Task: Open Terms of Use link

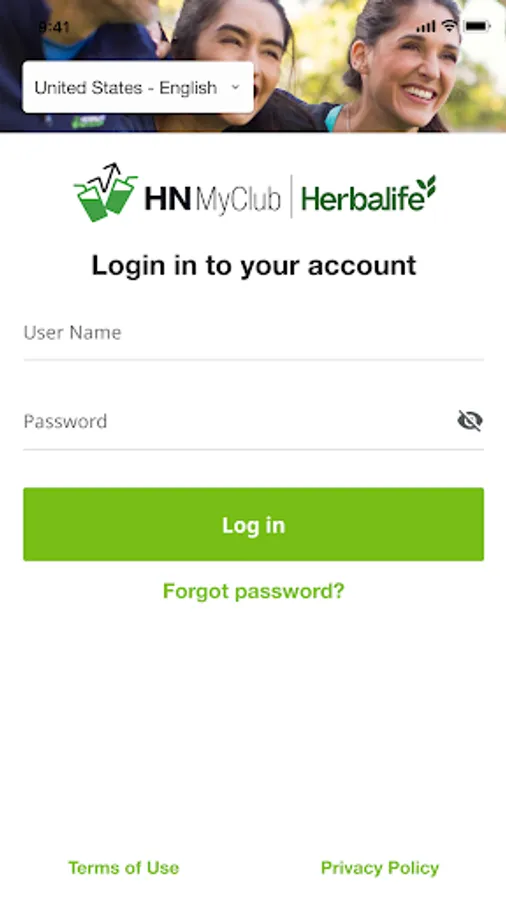Action: 123,867
